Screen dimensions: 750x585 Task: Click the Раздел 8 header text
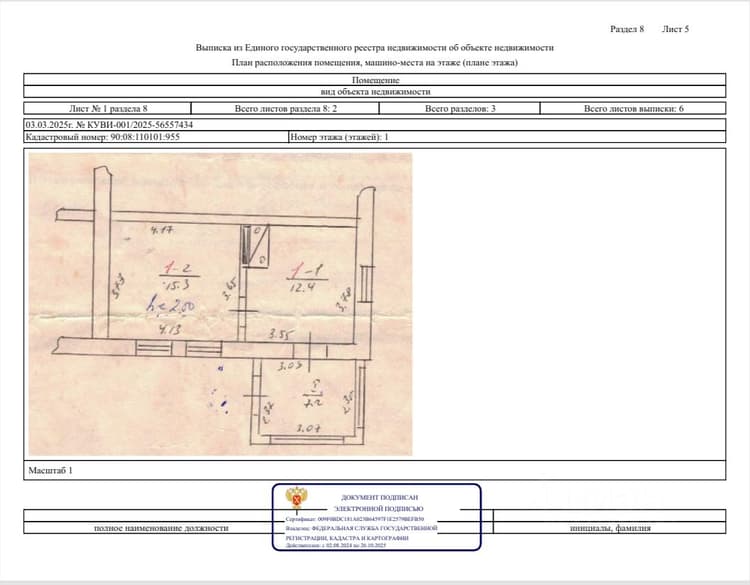pos(627,29)
